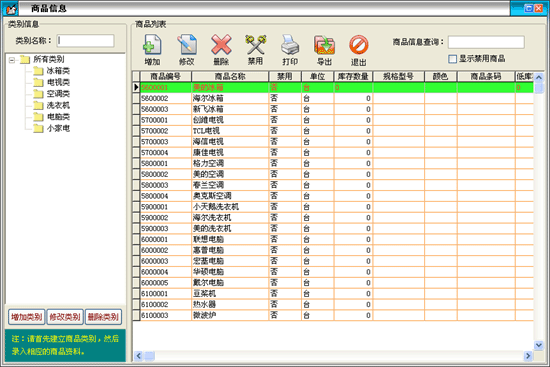Viewport: 550px width, 367px height.
Task: Select row 微波炉
Action: 333,316
